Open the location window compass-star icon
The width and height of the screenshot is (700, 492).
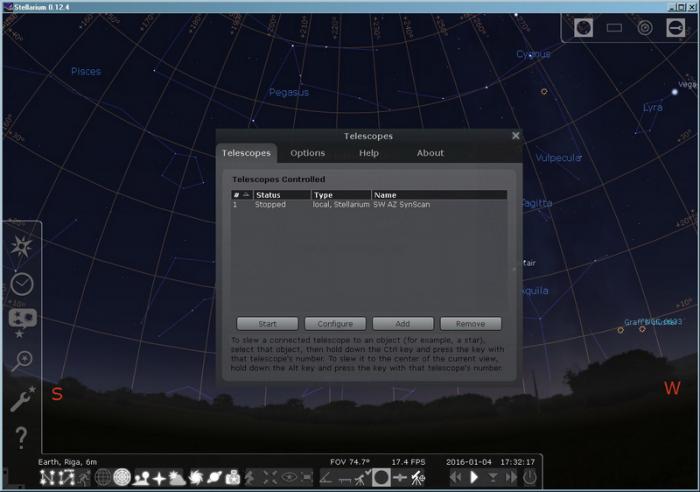(21, 246)
